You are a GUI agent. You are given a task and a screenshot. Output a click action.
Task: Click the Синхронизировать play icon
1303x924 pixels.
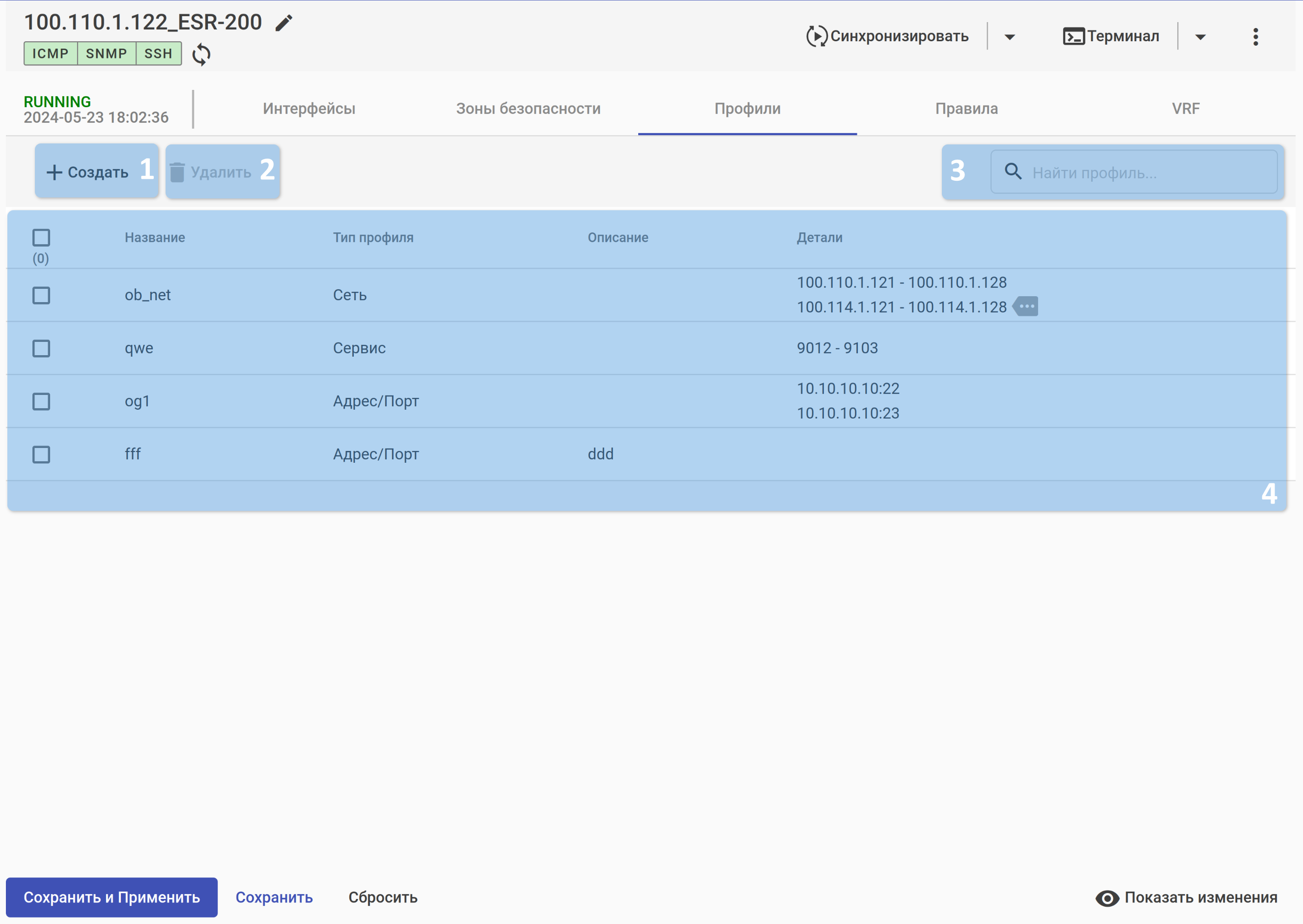[817, 36]
